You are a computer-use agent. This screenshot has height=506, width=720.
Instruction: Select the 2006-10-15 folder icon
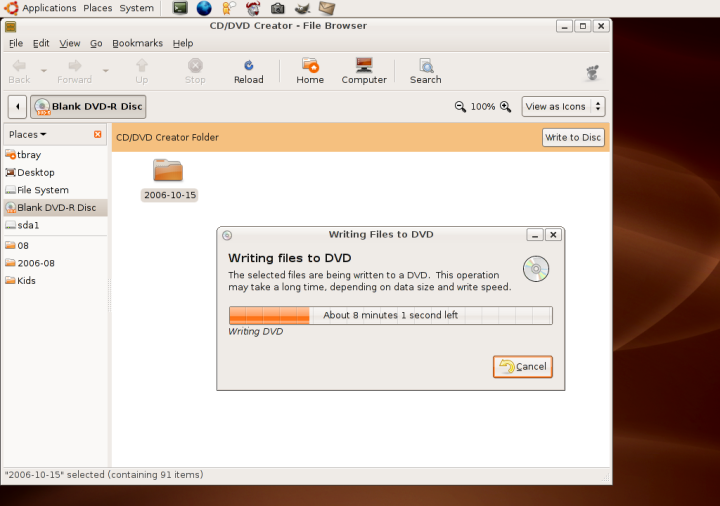point(168,170)
